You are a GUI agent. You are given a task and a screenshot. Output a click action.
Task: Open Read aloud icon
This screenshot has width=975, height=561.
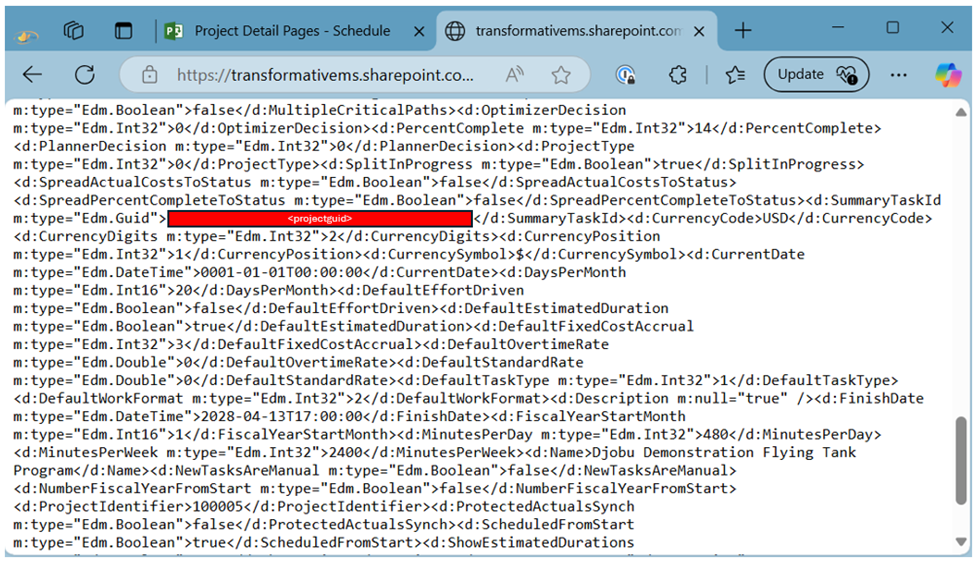pos(514,75)
